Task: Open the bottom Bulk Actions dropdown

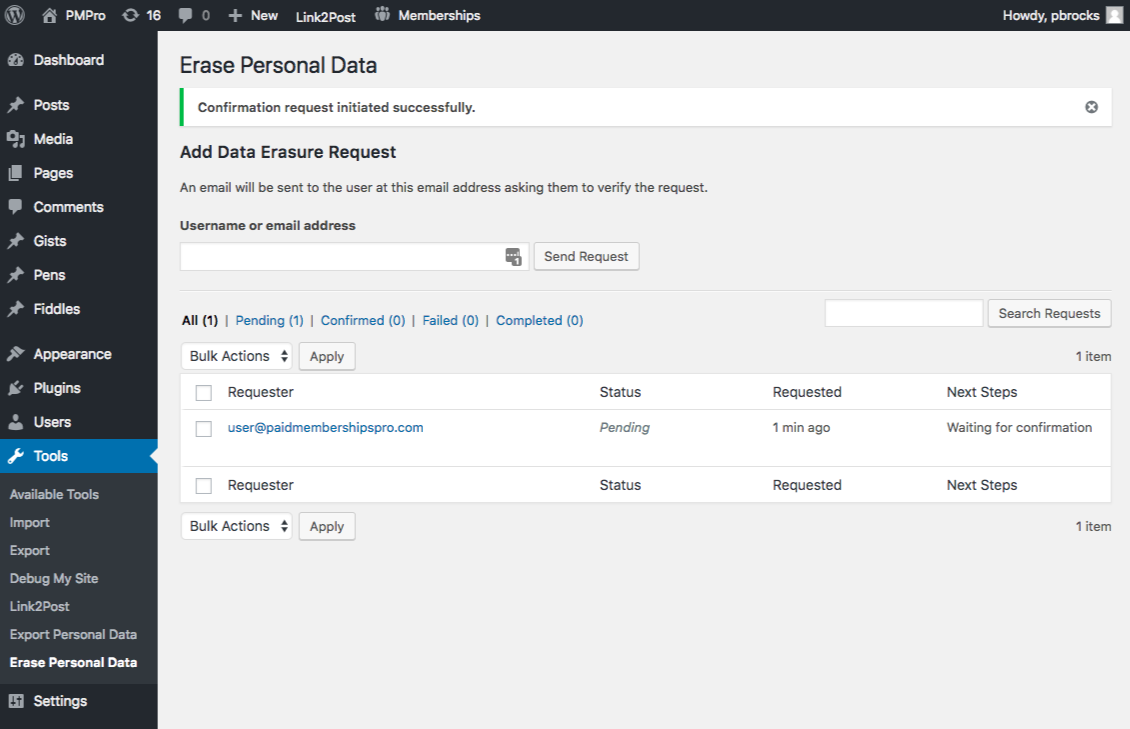Action: 236,525
